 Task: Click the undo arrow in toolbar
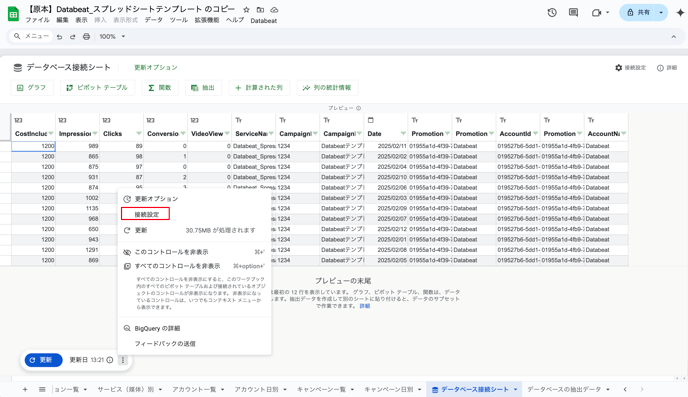point(60,37)
